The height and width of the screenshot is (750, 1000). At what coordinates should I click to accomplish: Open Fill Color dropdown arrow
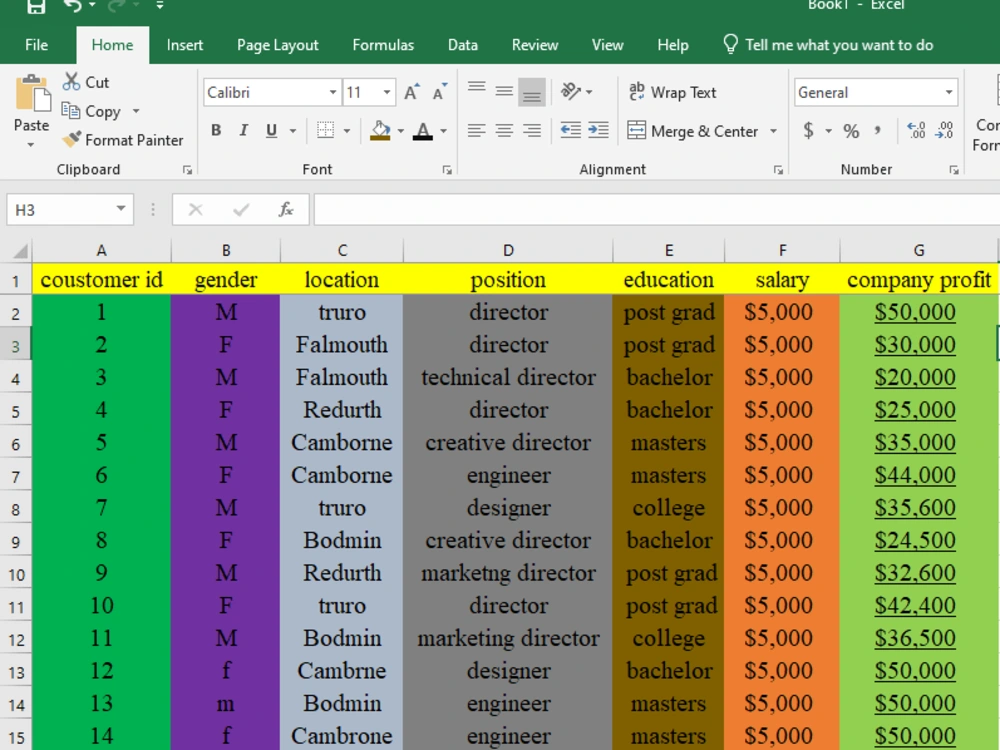401,131
